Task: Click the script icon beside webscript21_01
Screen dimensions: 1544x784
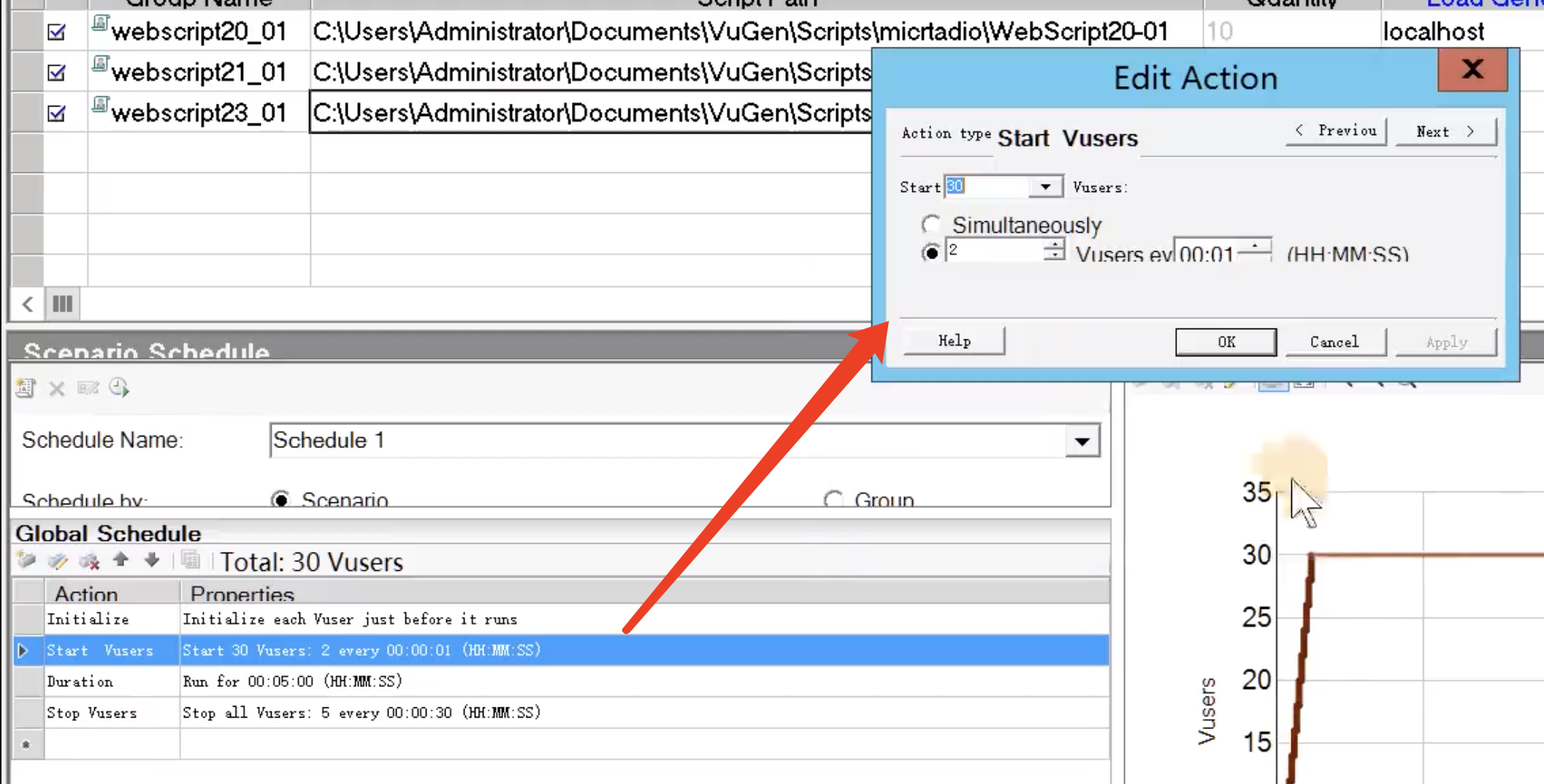Action: [x=100, y=66]
